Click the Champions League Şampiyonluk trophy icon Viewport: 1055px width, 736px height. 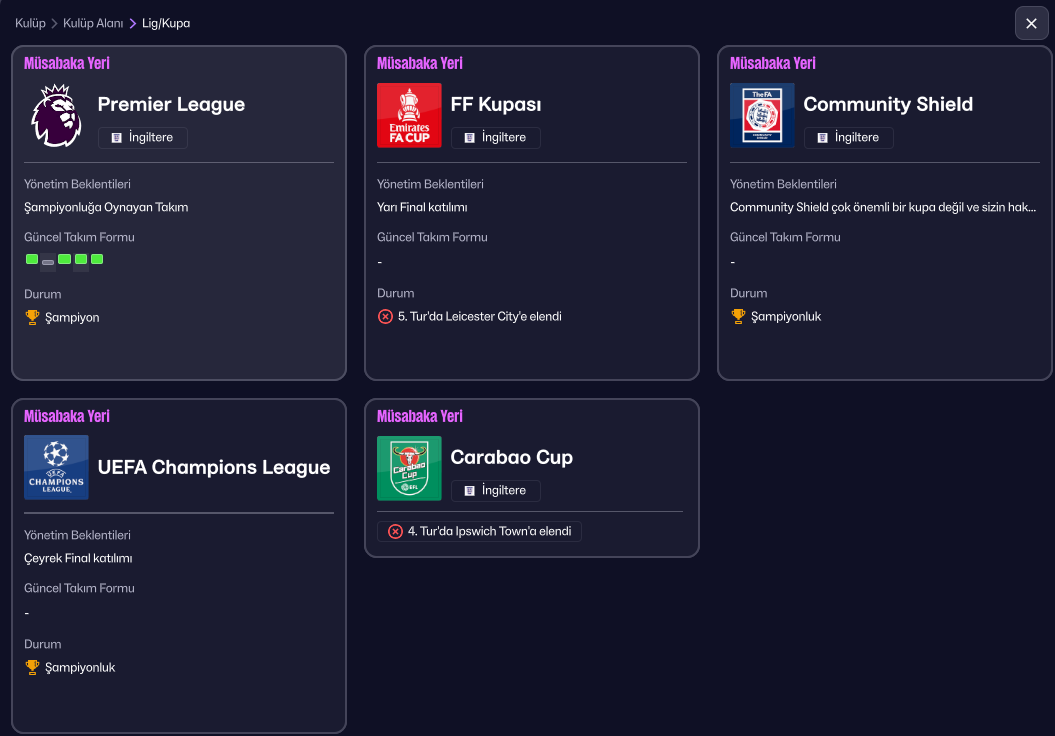[32, 667]
